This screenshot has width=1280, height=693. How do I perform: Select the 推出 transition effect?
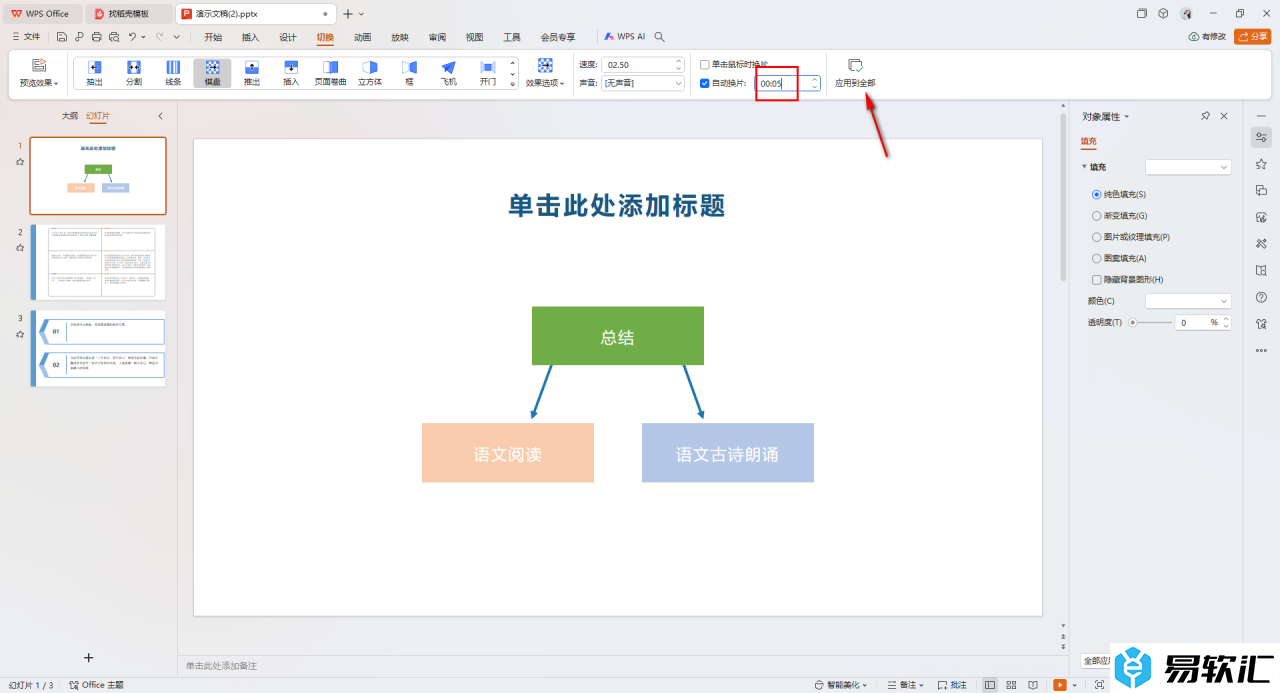click(x=252, y=73)
